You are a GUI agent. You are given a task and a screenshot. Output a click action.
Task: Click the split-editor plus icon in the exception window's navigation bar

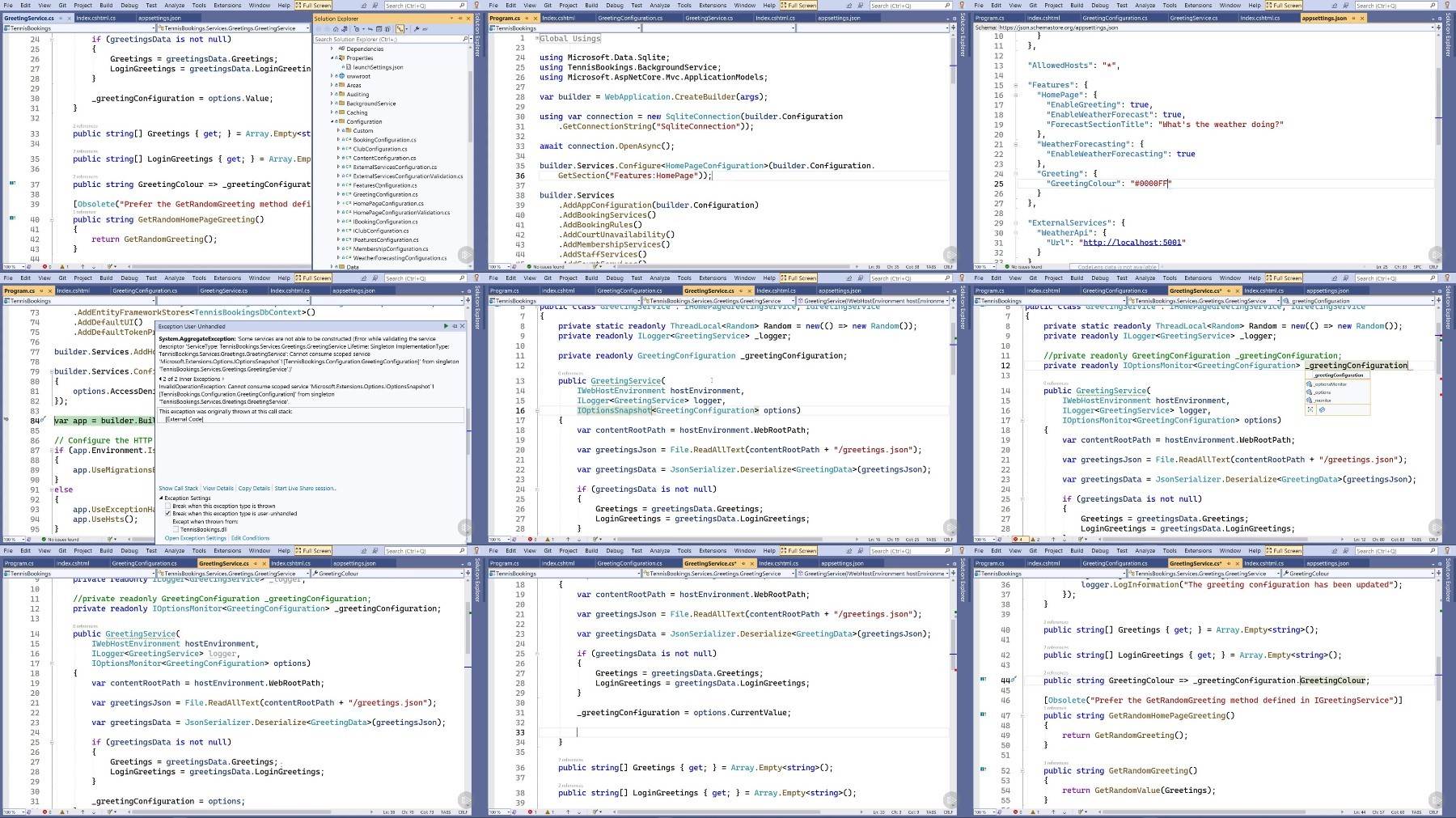click(468, 299)
